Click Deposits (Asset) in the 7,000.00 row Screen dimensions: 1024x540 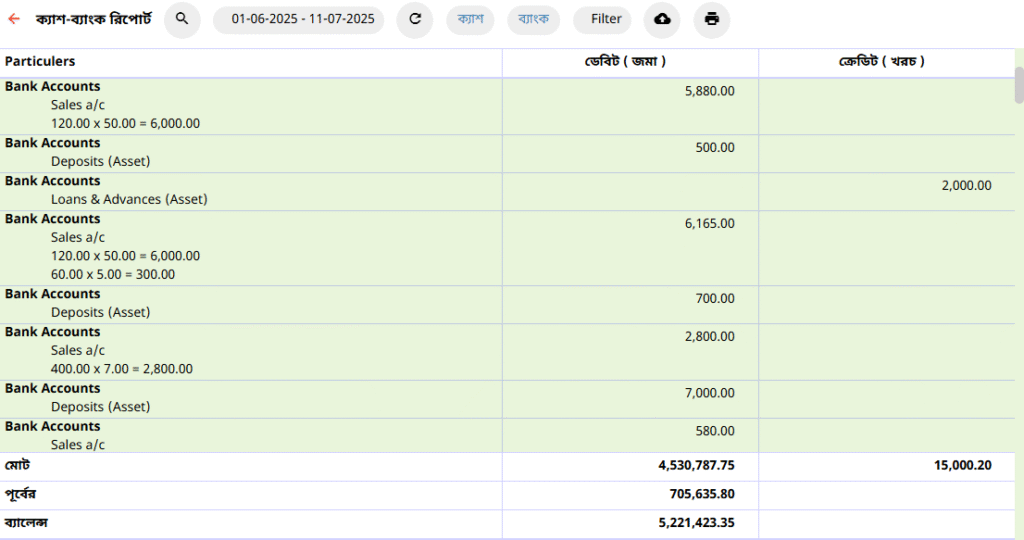(x=101, y=407)
